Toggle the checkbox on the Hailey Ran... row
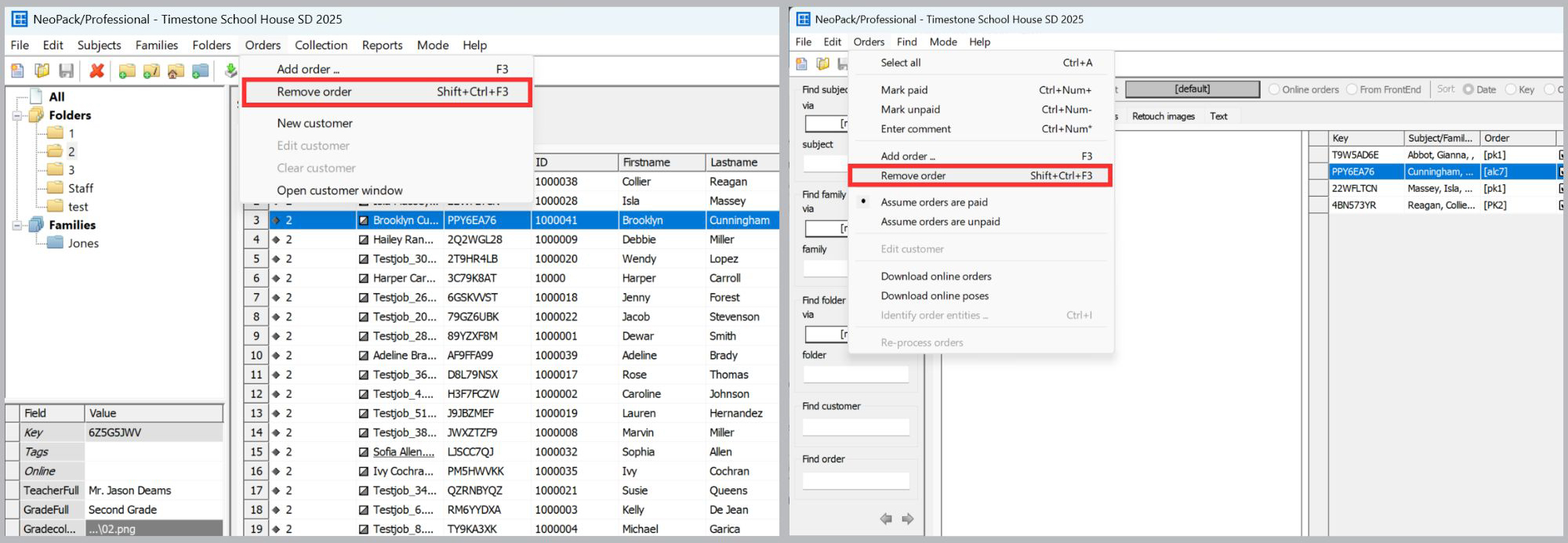Image resolution: width=1568 pixels, height=543 pixels. pos(364,240)
